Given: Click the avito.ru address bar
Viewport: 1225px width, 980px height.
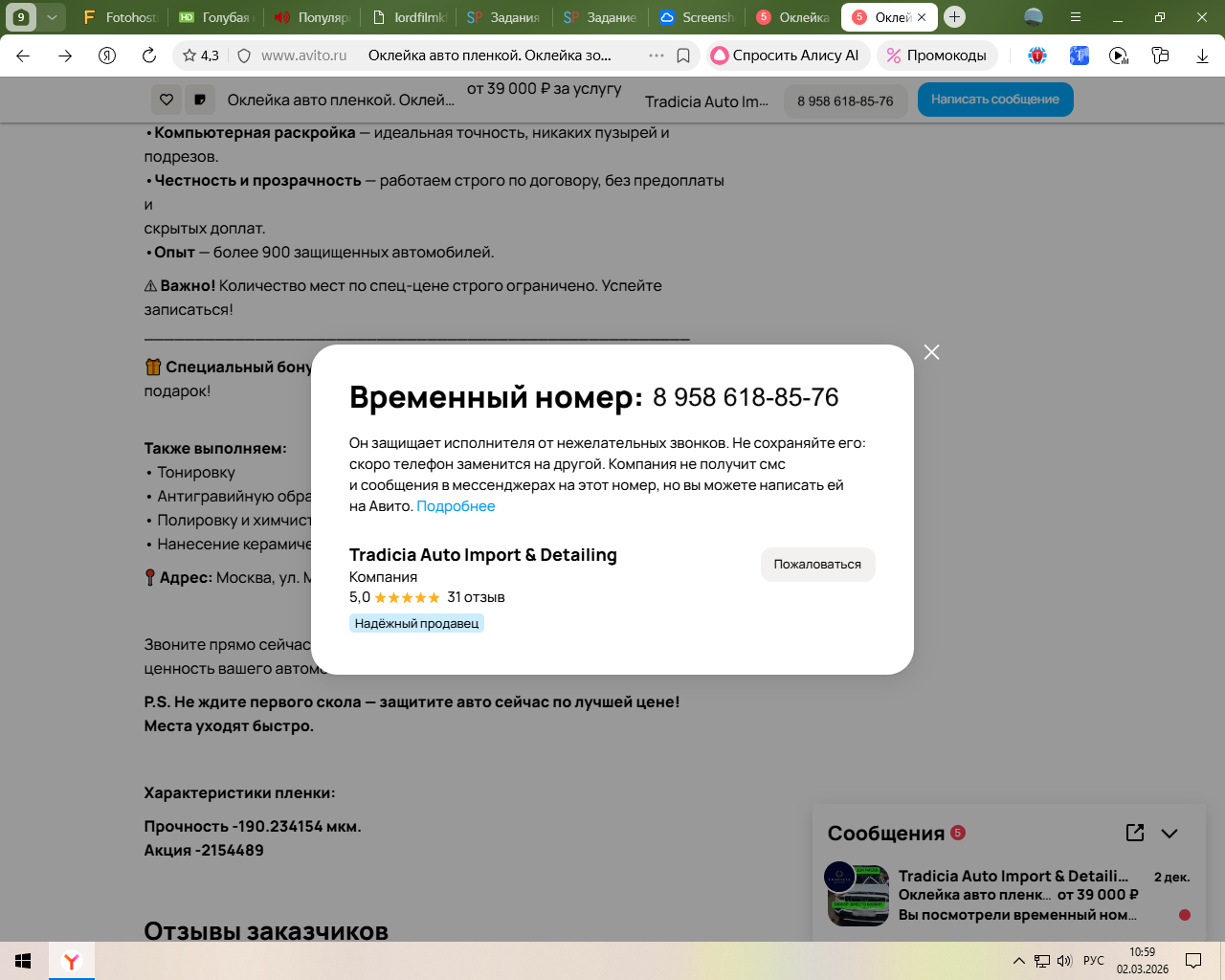Looking at the screenshot, I should tap(435, 56).
